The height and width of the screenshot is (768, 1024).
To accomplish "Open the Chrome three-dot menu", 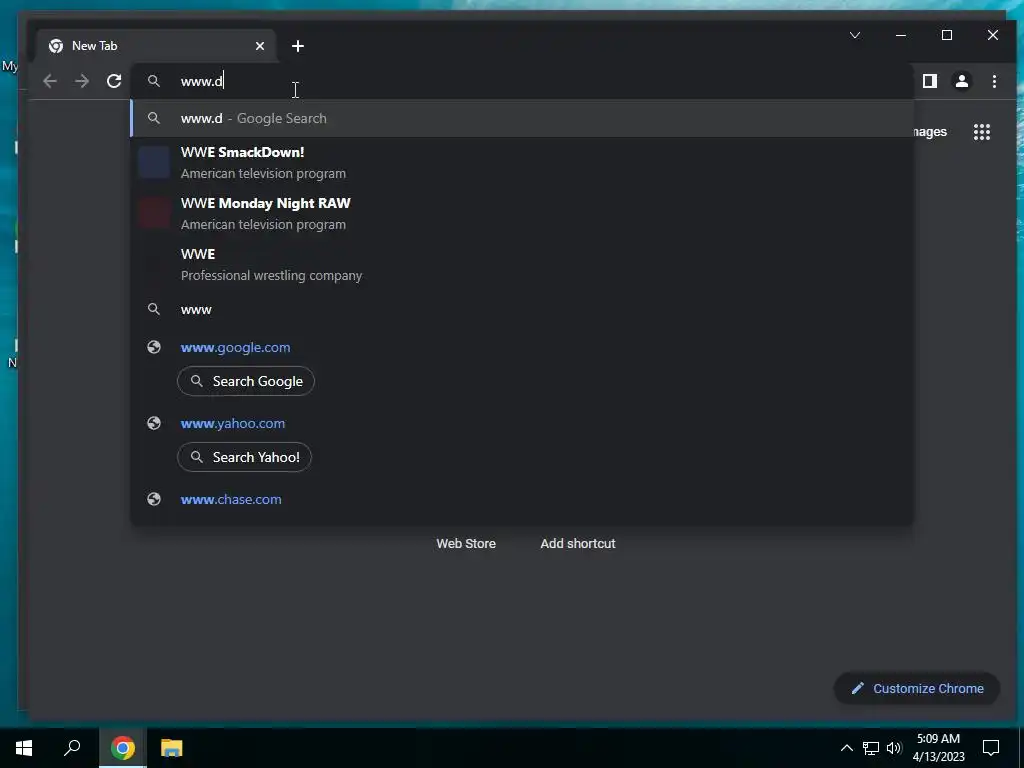I will point(994,81).
